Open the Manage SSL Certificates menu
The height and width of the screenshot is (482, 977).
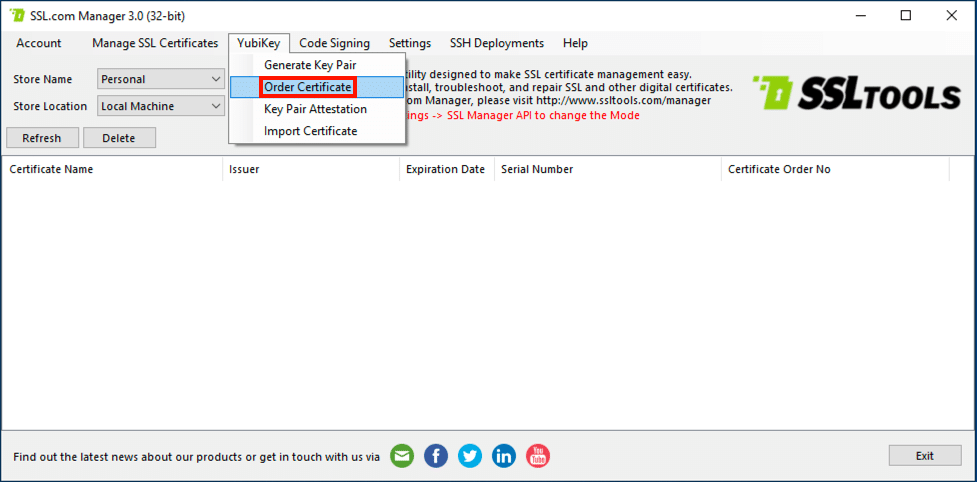click(x=155, y=43)
